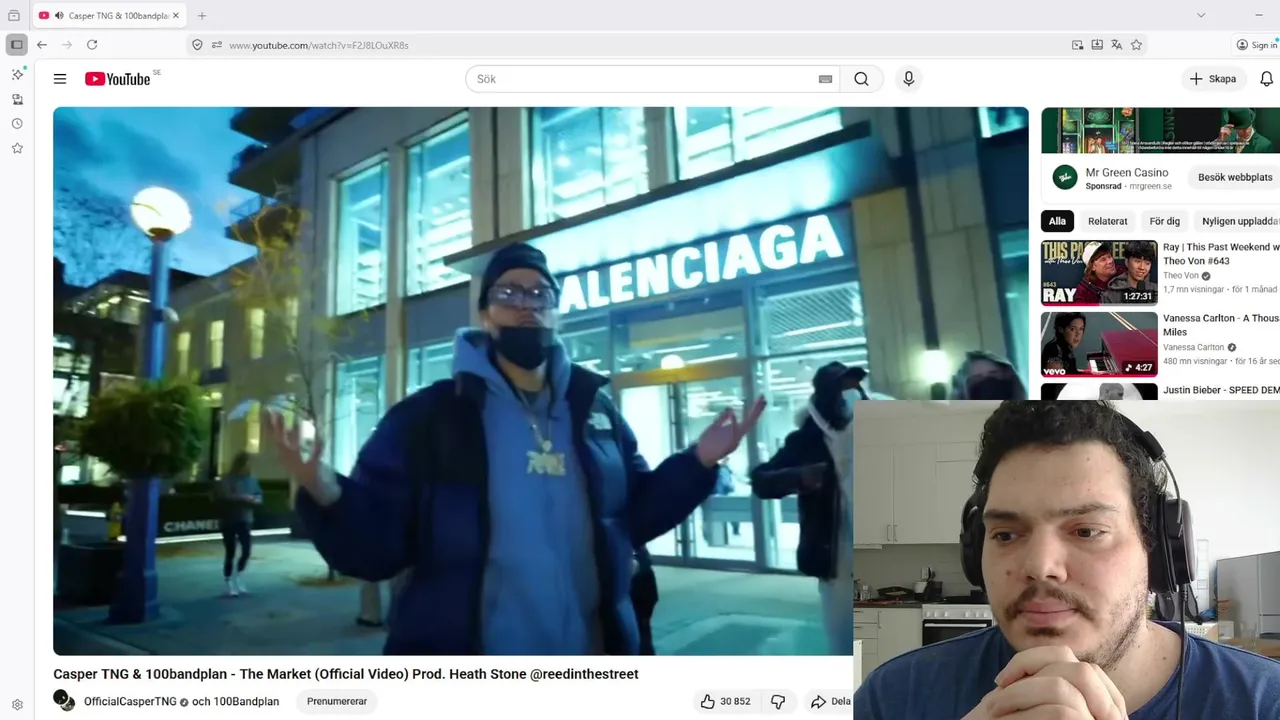Open the notifications bell

[x=1266, y=79]
